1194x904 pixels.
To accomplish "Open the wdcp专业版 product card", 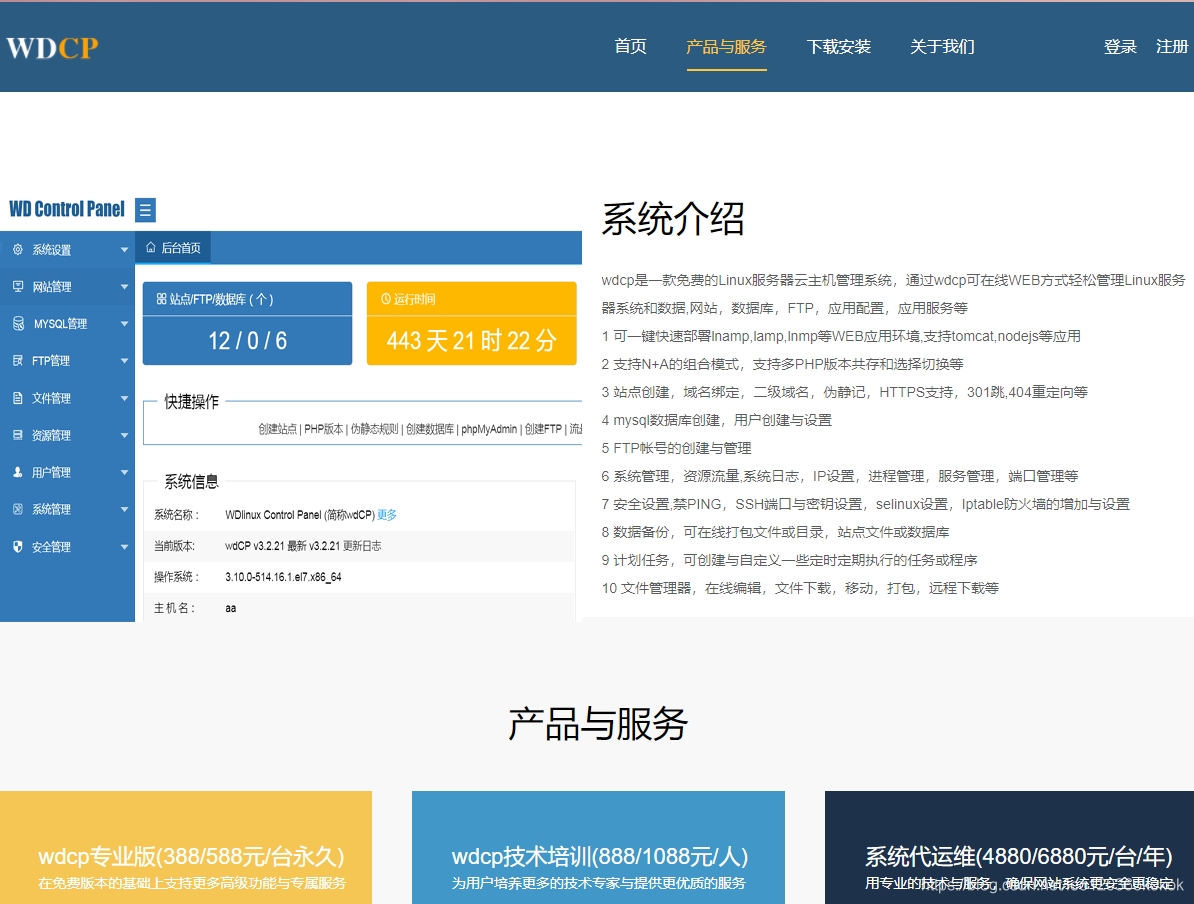I will (186, 848).
